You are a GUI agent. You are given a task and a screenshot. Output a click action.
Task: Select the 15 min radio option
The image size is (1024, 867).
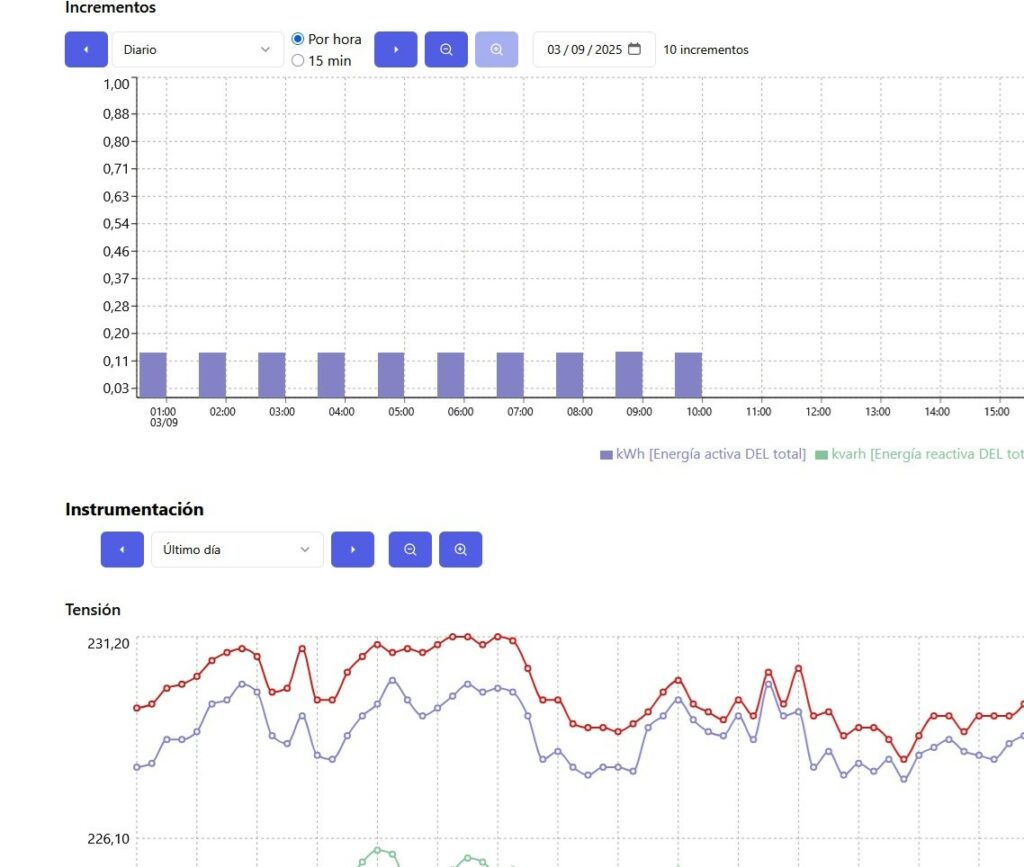point(298,60)
